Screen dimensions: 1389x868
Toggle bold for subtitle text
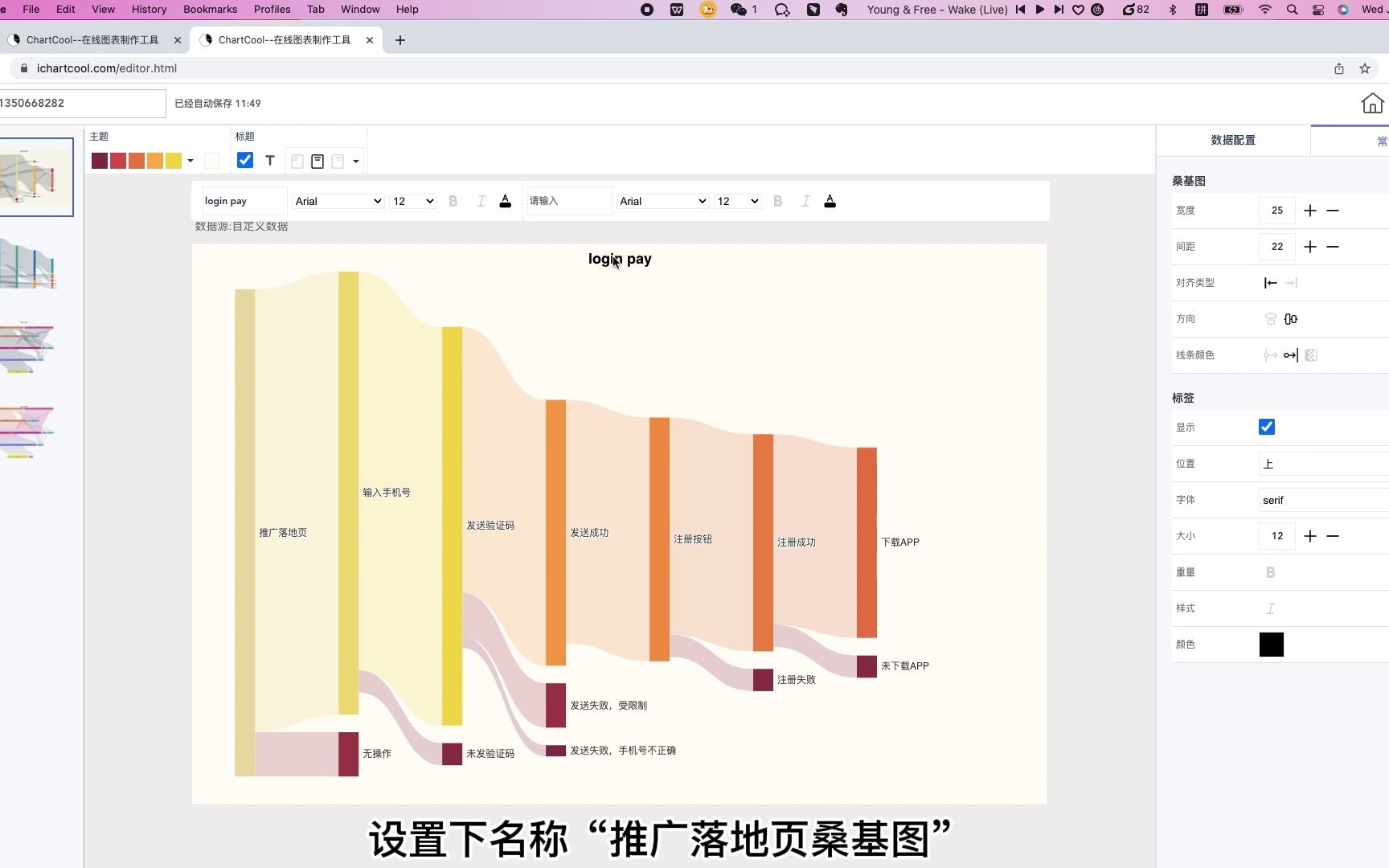tap(778, 201)
